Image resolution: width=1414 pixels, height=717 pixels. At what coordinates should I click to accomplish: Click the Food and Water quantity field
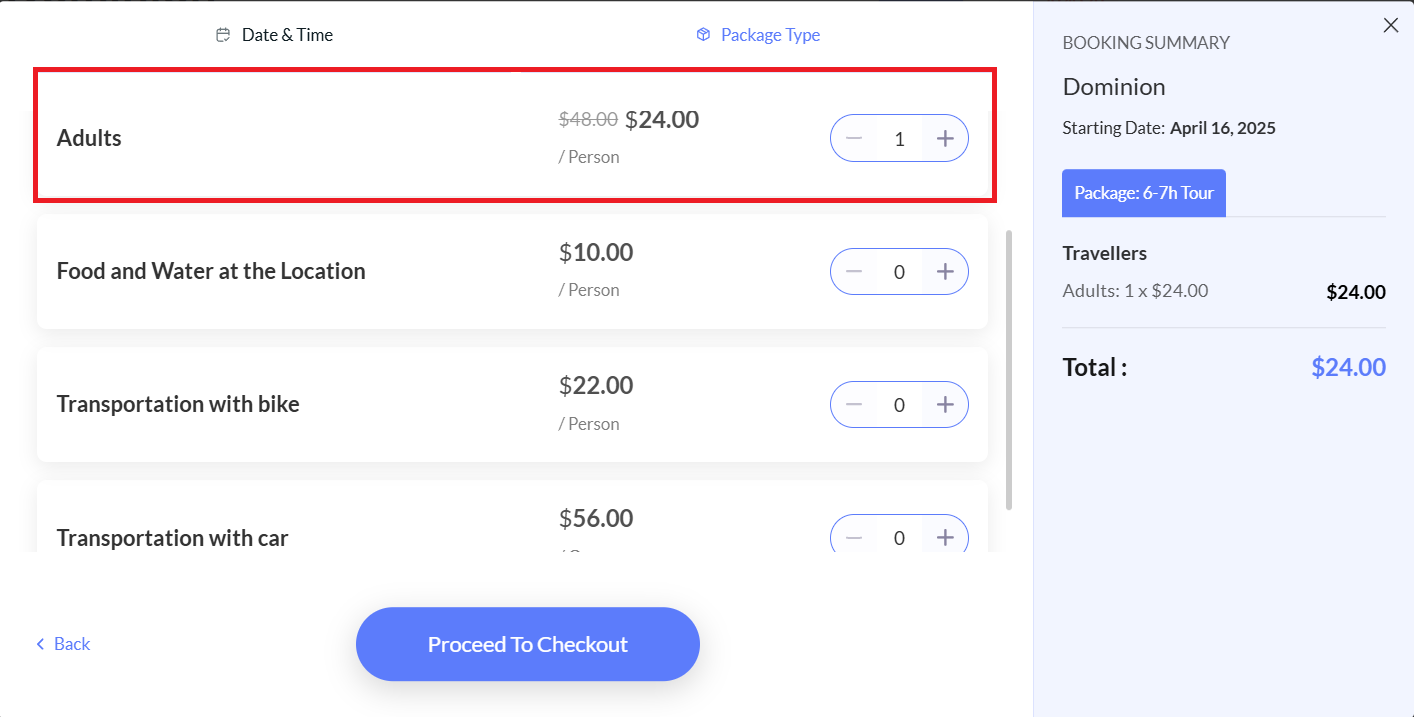[899, 271]
